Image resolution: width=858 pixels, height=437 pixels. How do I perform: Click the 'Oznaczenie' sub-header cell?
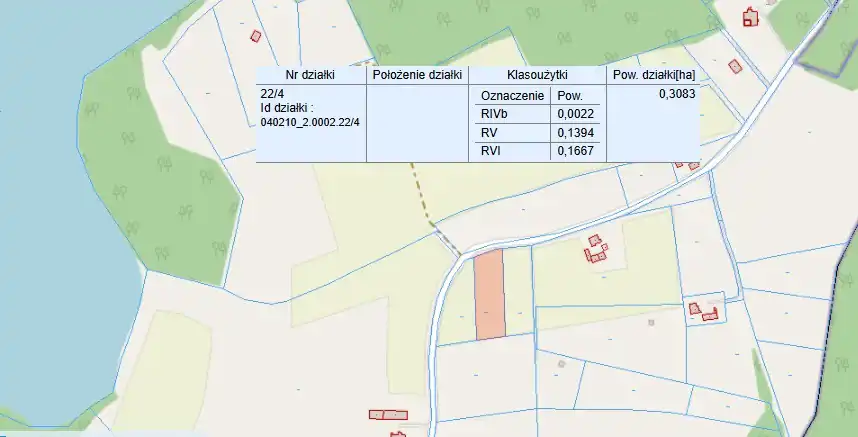(512, 95)
